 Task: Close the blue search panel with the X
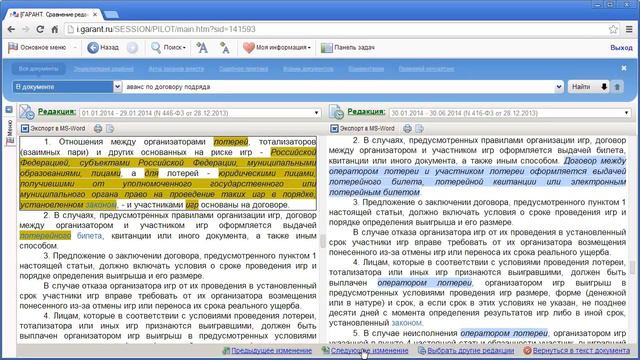624,68
